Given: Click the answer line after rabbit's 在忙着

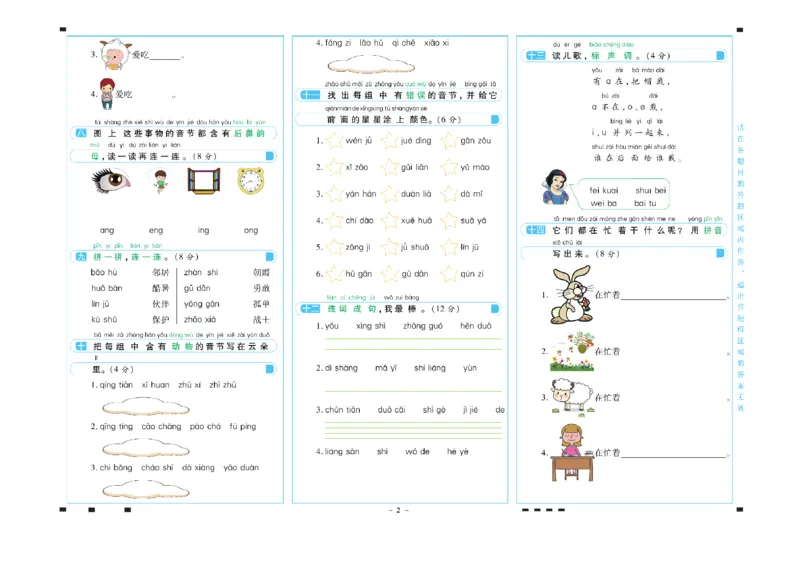Looking at the screenshot, I should click(673, 298).
